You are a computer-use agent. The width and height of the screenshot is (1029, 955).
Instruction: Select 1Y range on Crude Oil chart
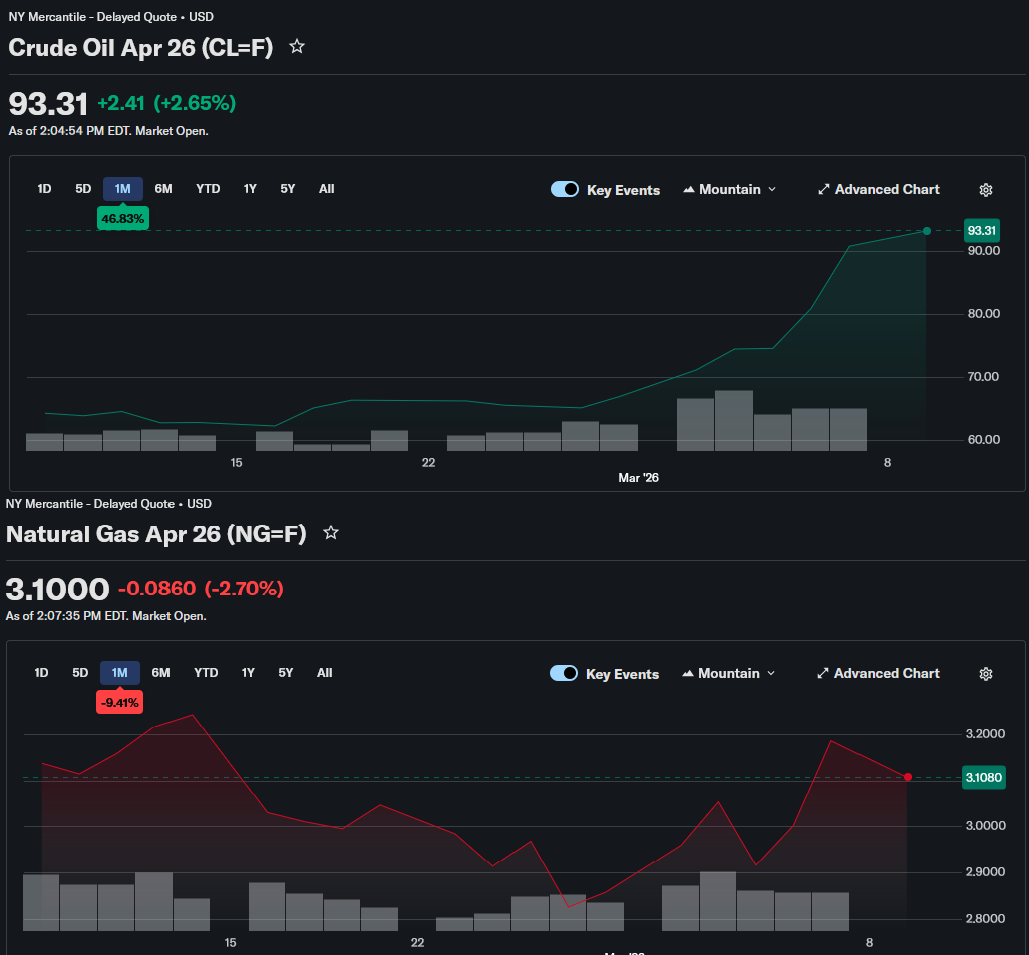click(x=250, y=189)
